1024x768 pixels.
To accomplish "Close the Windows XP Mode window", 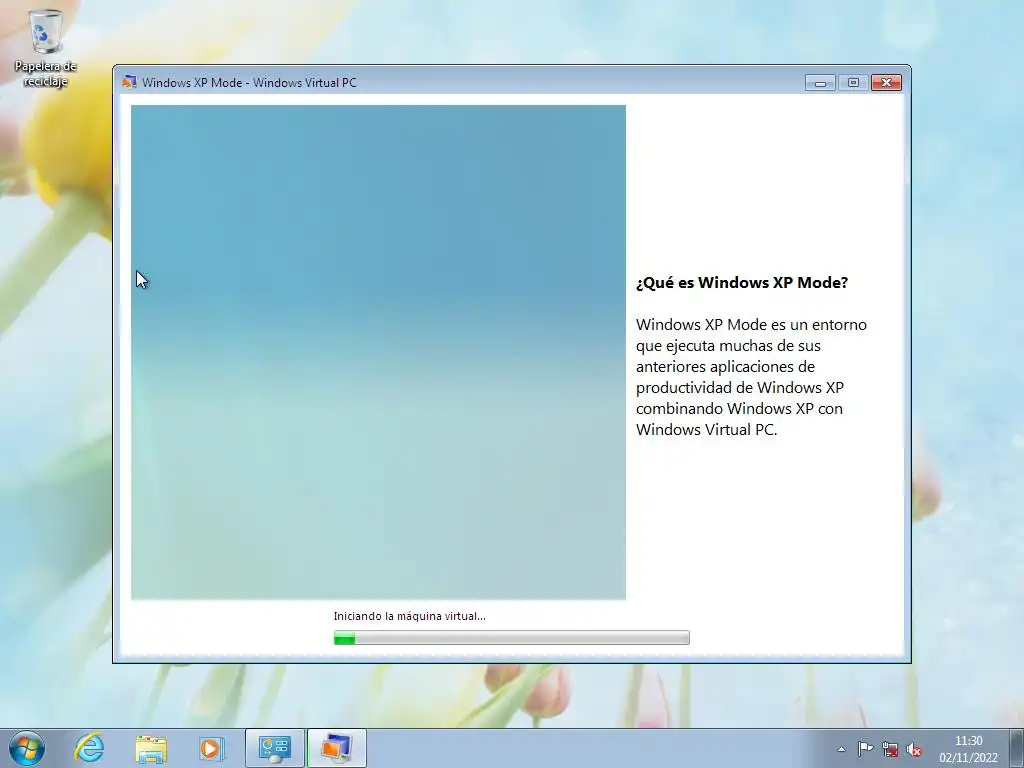I will pyautogui.click(x=886, y=82).
